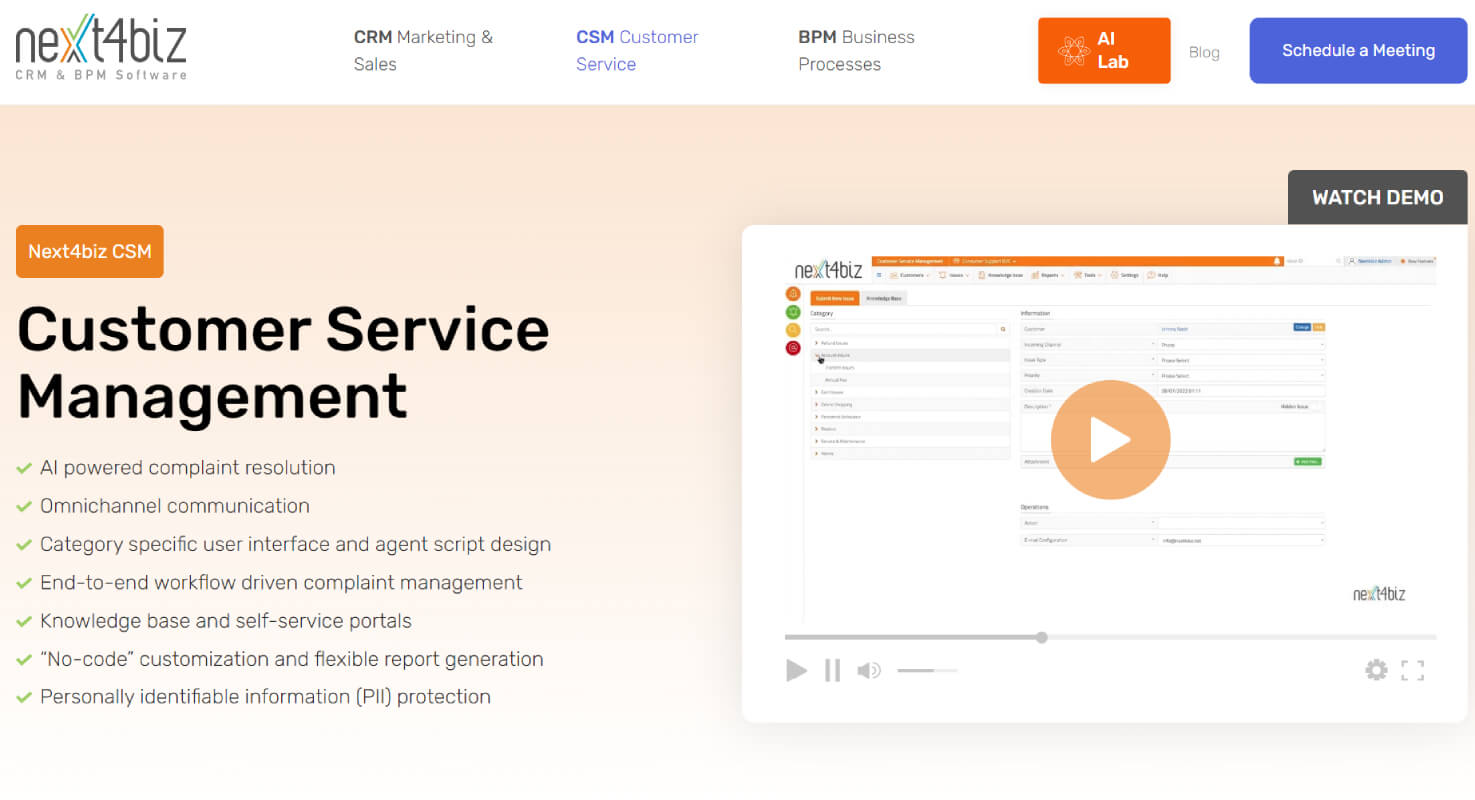The image size is (1475, 800).
Task: Click Category search field in demo video
Action: point(909,329)
